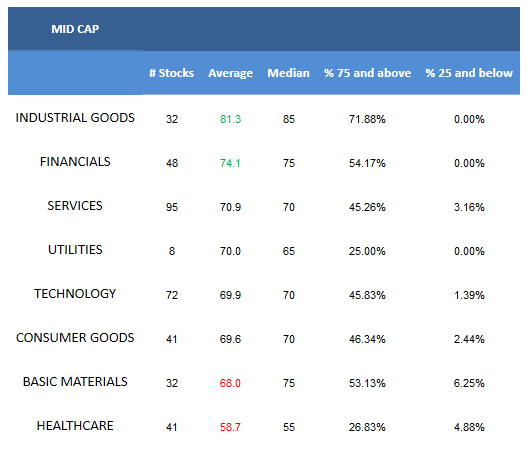527x452 pixels.
Task: Click the % 75 and above header
Action: pyautogui.click(x=367, y=73)
